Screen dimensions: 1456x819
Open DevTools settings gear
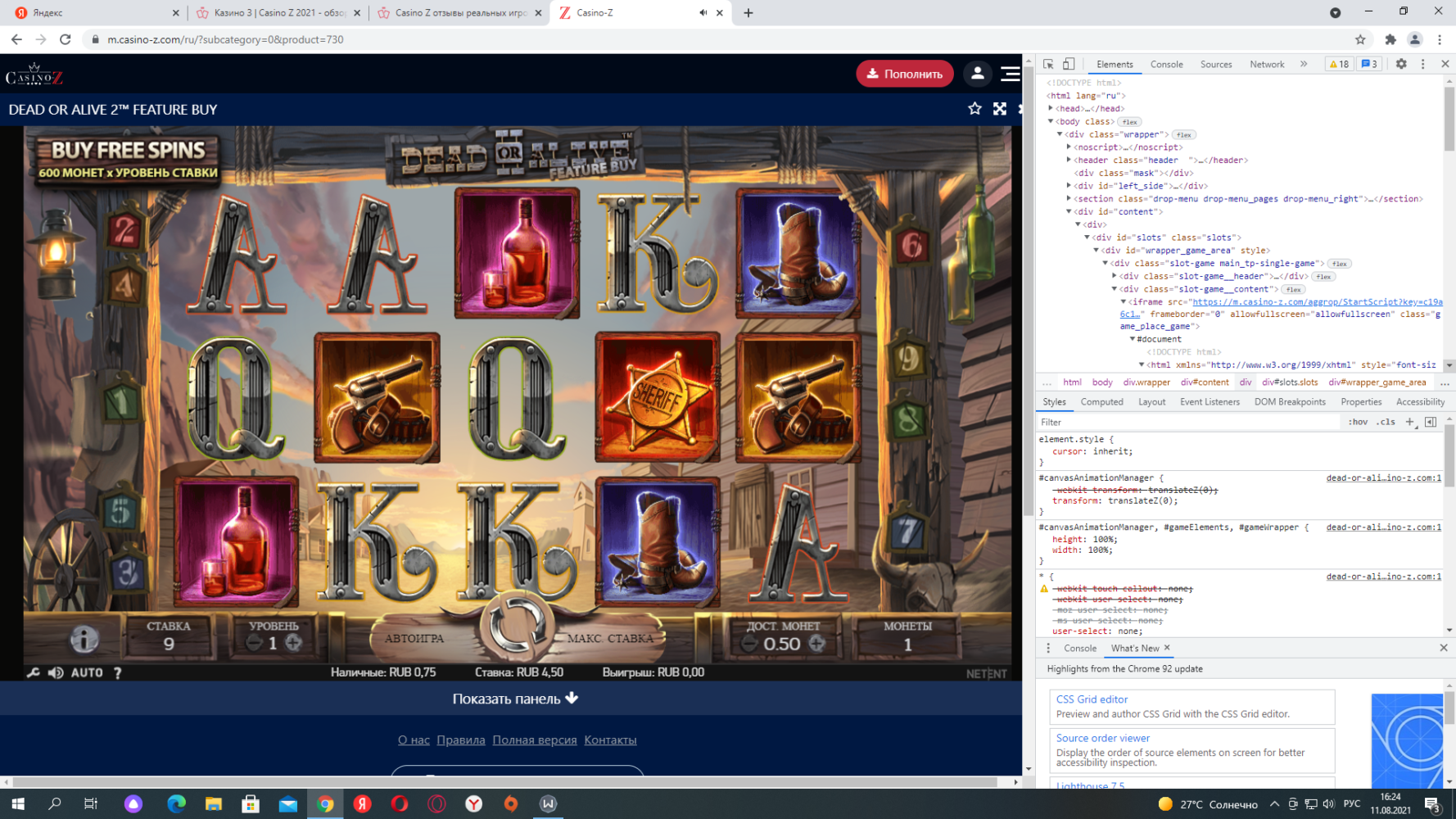point(1401,64)
